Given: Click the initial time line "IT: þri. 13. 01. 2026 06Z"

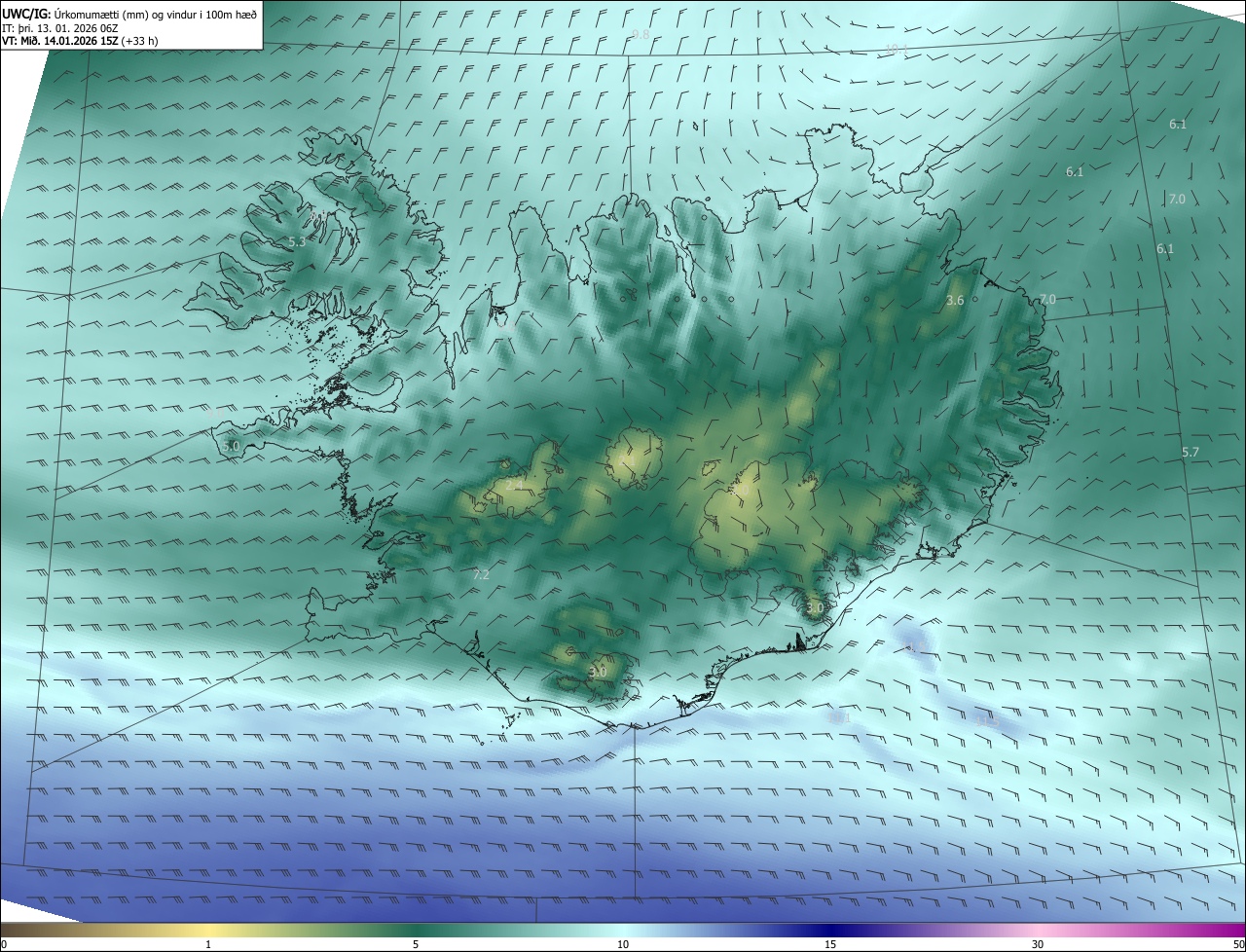Looking at the screenshot, I should point(60,28).
